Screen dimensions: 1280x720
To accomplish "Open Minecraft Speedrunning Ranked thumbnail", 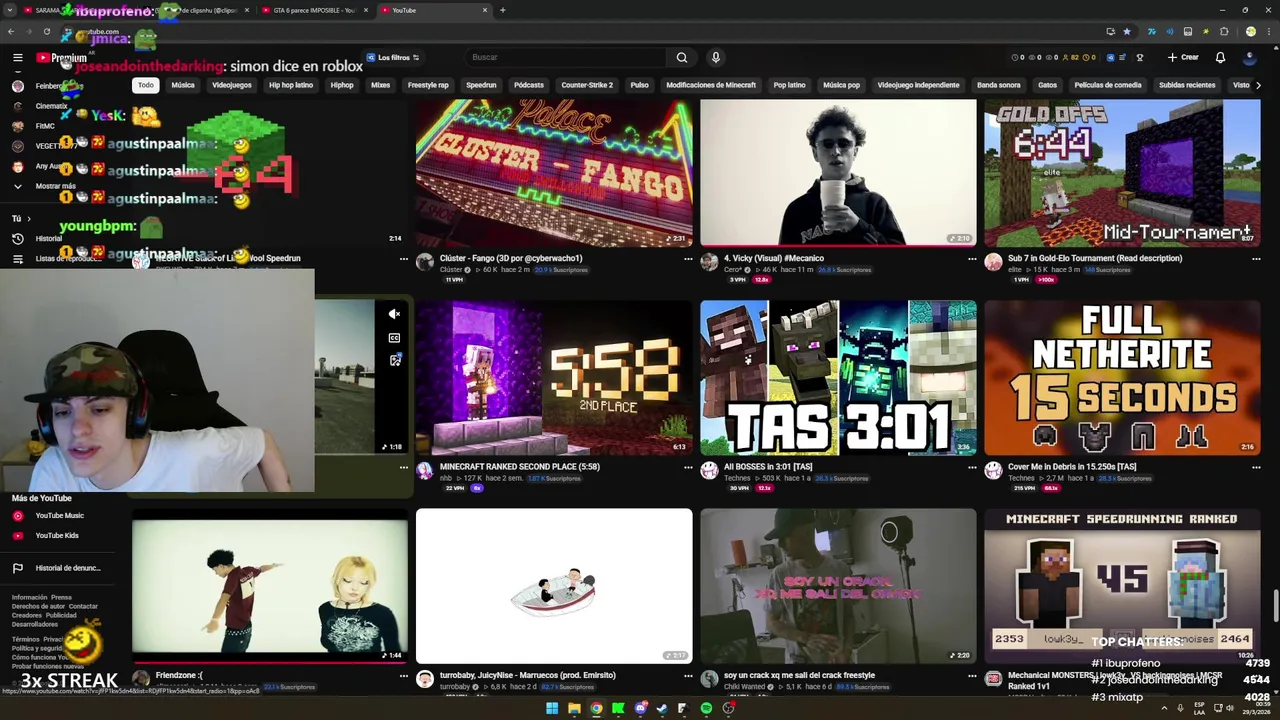I will [x=1122, y=586].
